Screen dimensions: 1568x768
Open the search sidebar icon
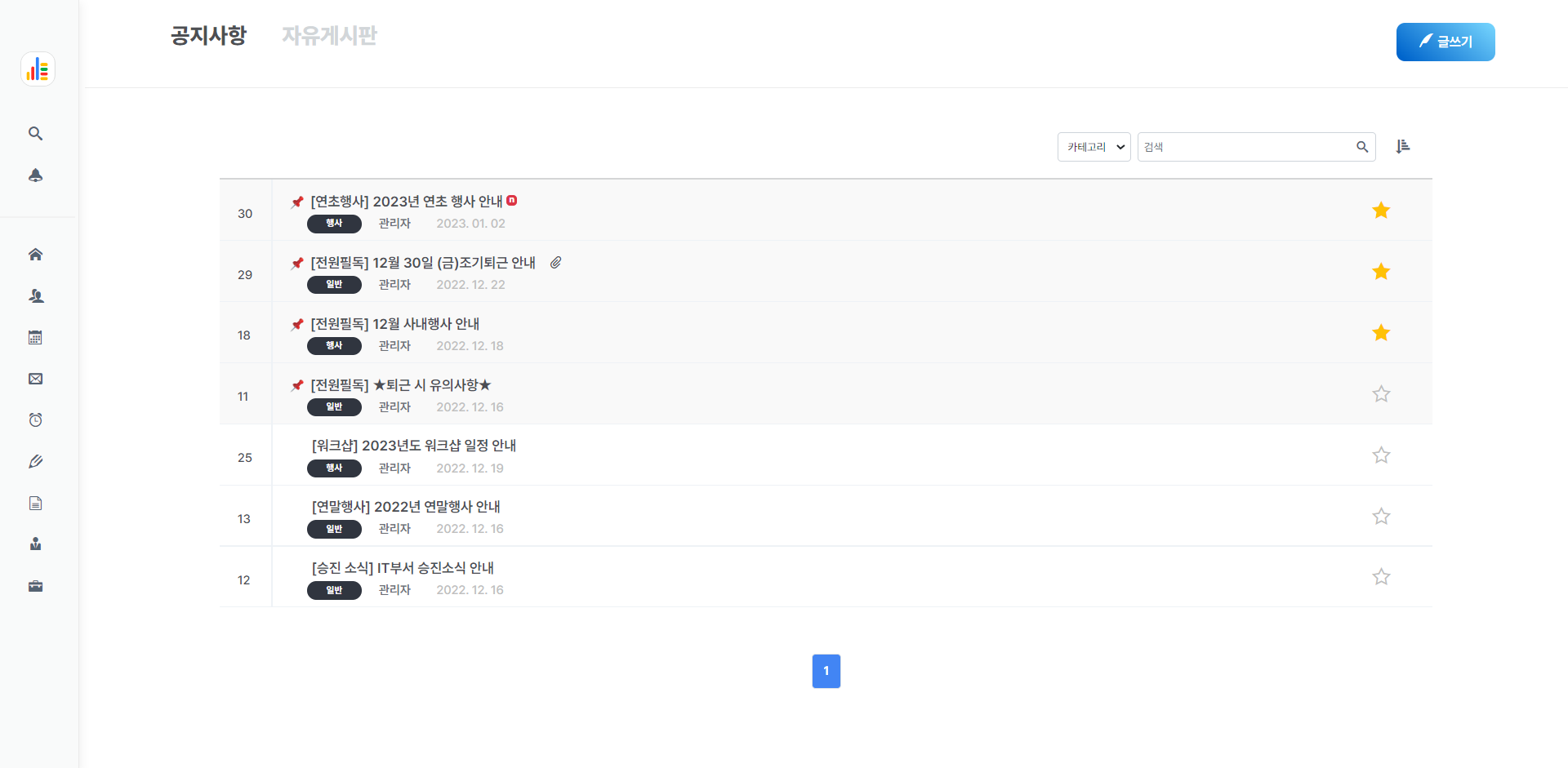point(35,133)
